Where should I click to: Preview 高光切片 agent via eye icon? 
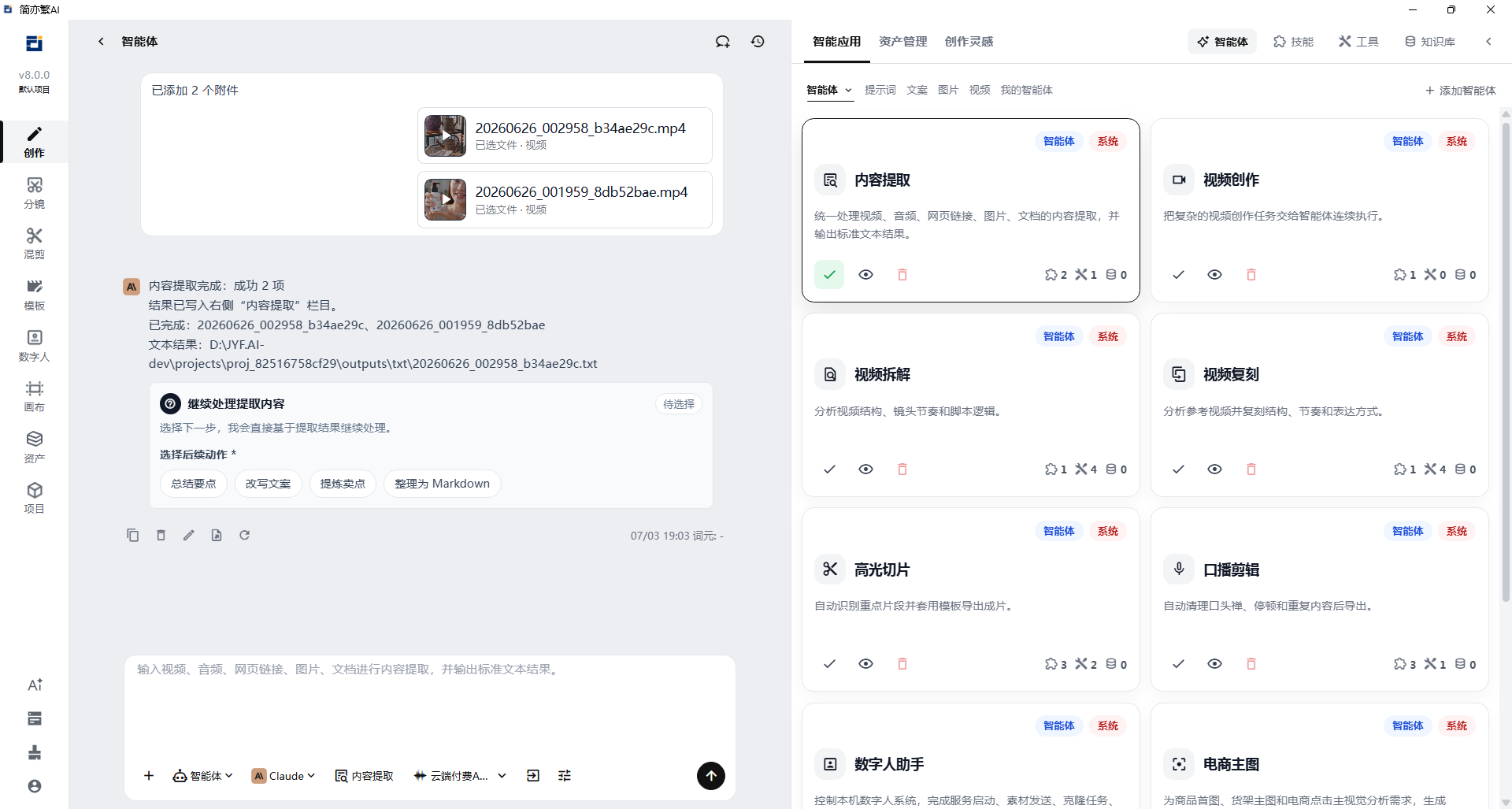tap(866, 664)
